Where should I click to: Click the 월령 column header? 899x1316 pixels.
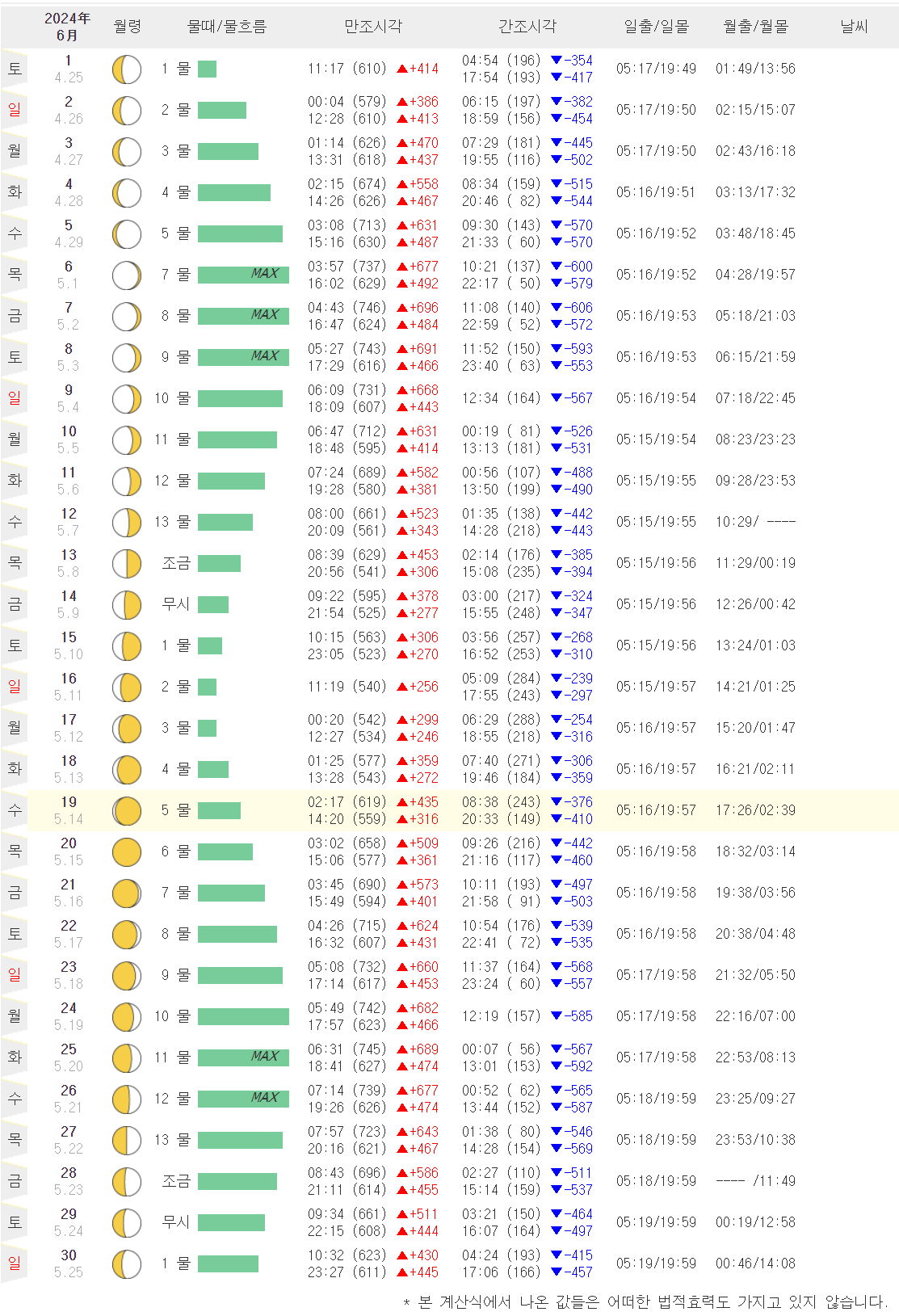[128, 27]
